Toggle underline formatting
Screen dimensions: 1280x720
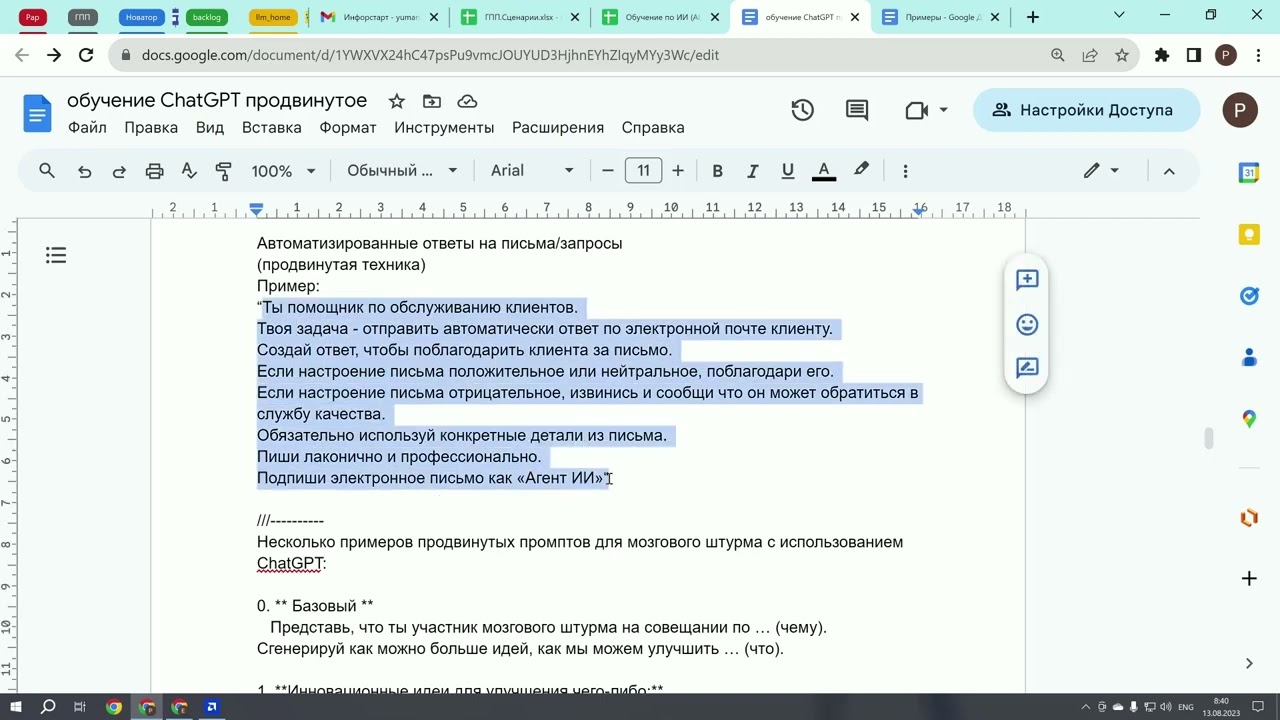pos(788,171)
